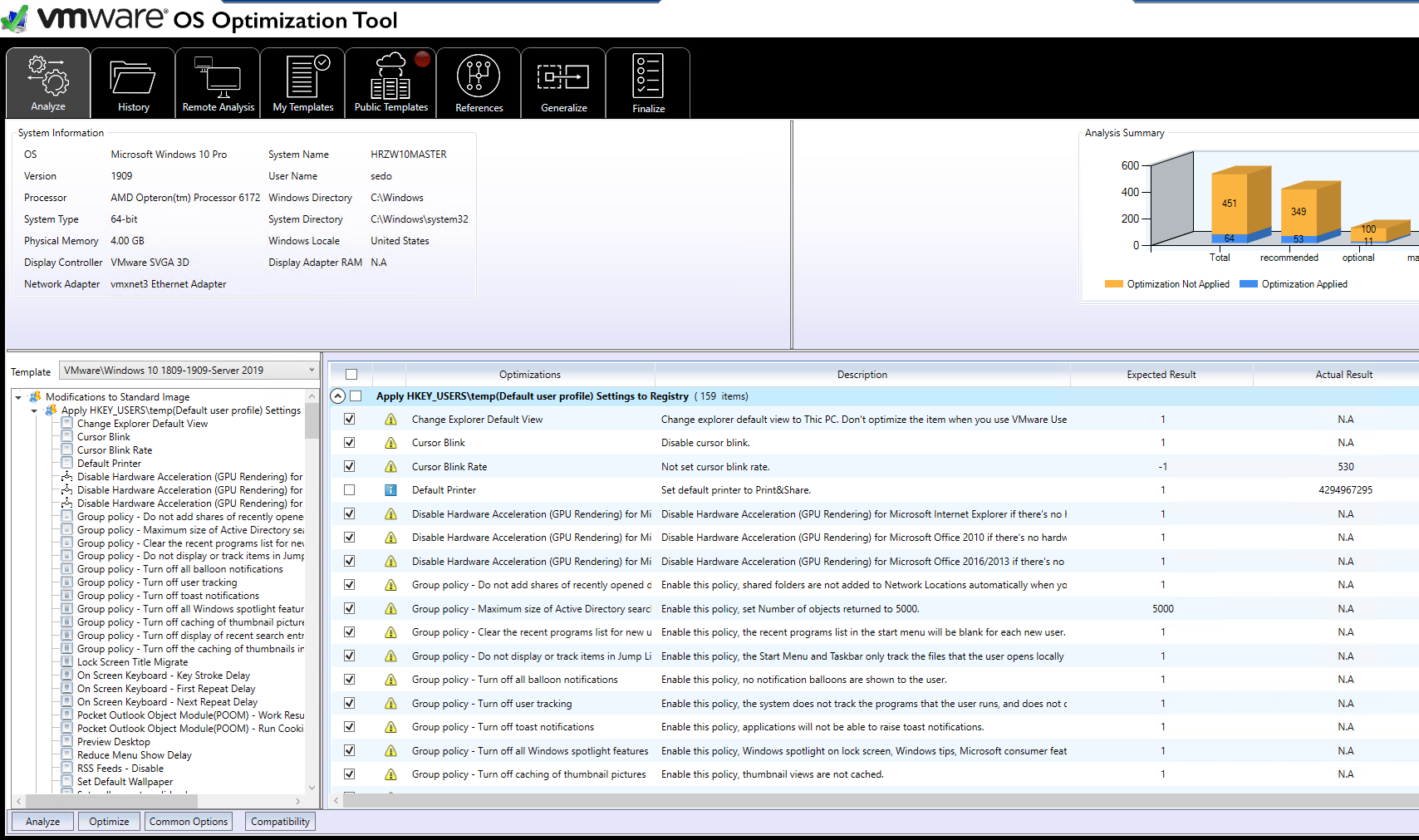The height and width of the screenshot is (840, 1419).
Task: Uncheck the Cursor Blink optimization
Action: tap(350, 443)
